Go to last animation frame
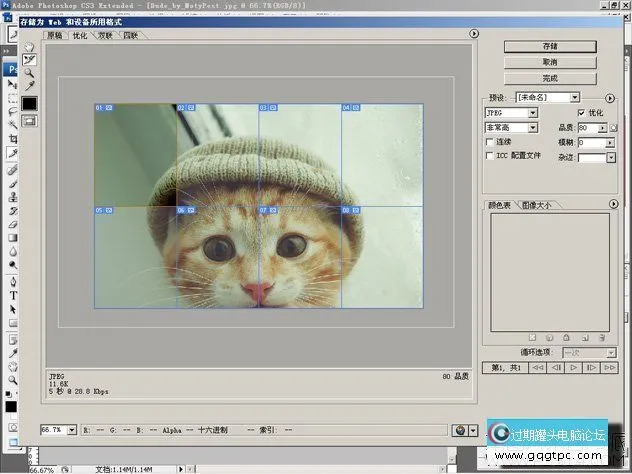632x474 pixels. [x=609, y=367]
